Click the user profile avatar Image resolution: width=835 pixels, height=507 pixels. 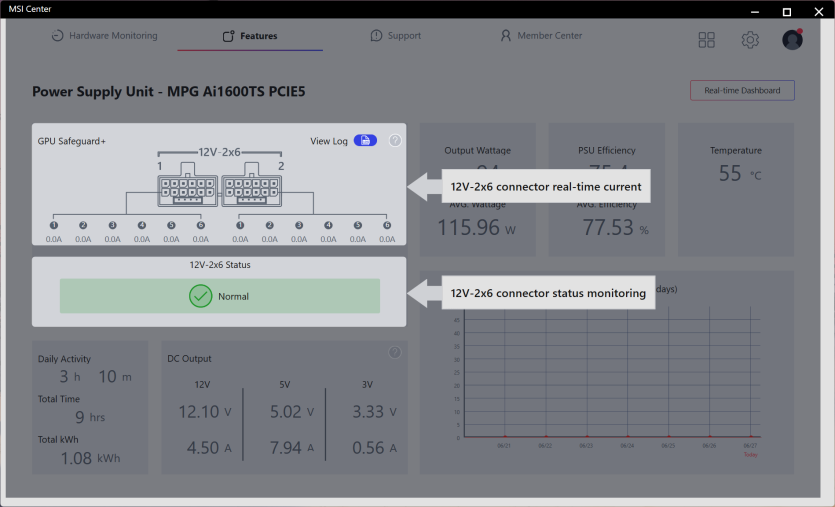pos(792,39)
